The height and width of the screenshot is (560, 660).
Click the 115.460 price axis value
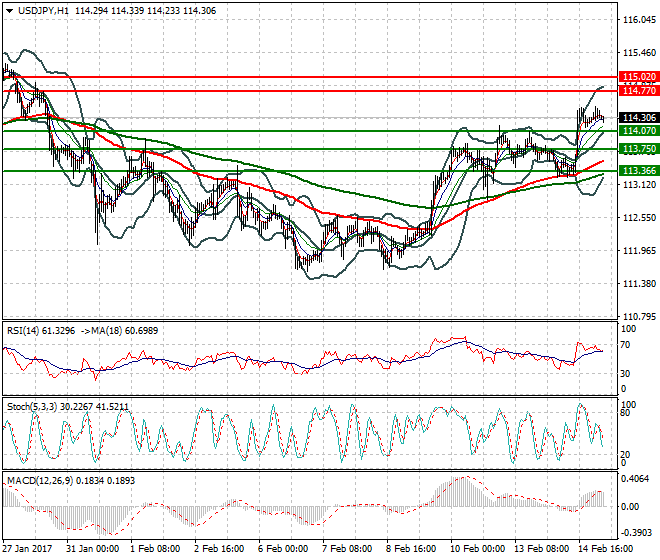click(x=639, y=53)
